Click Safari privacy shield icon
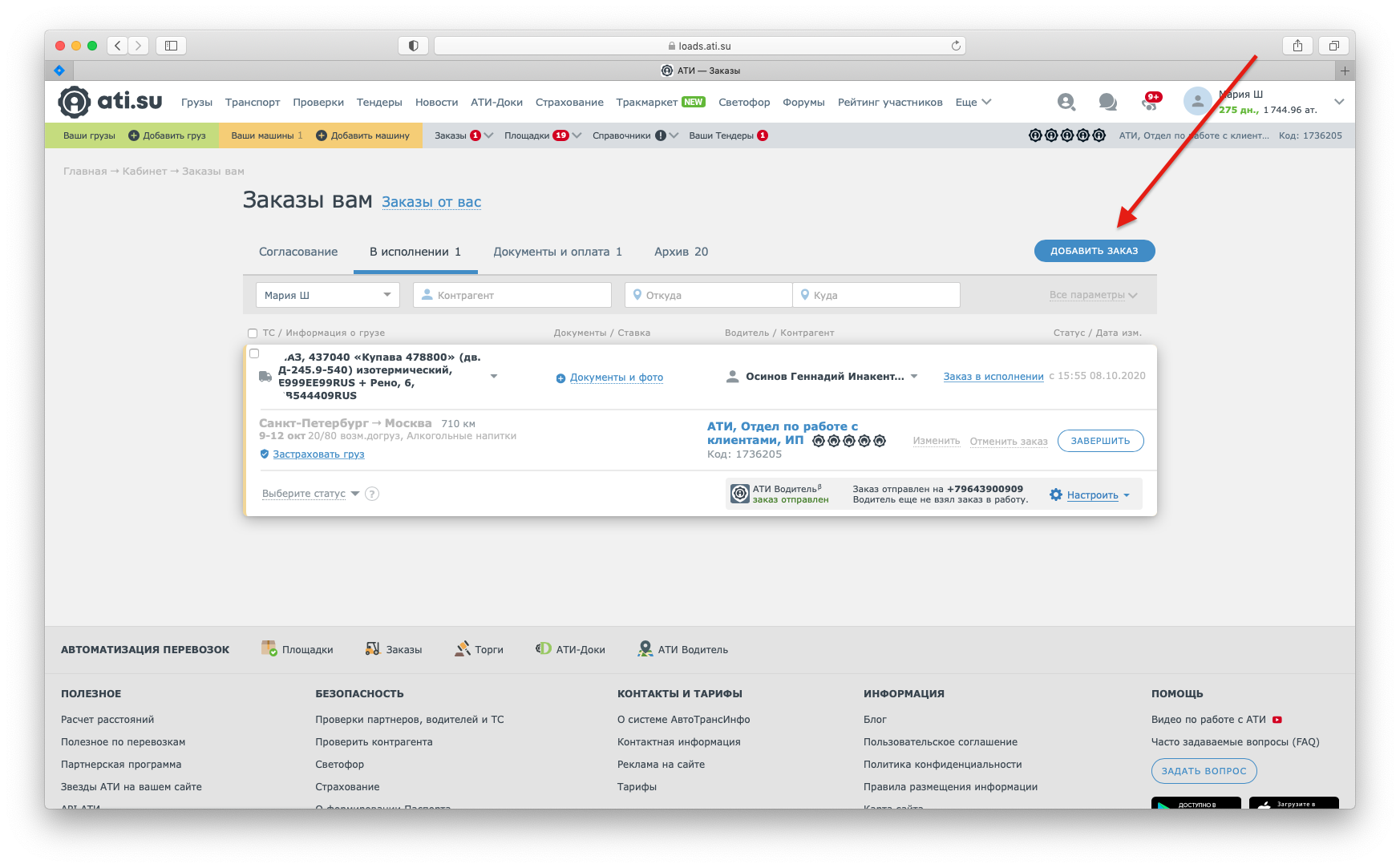This screenshot has width=1400, height=868. tap(413, 46)
